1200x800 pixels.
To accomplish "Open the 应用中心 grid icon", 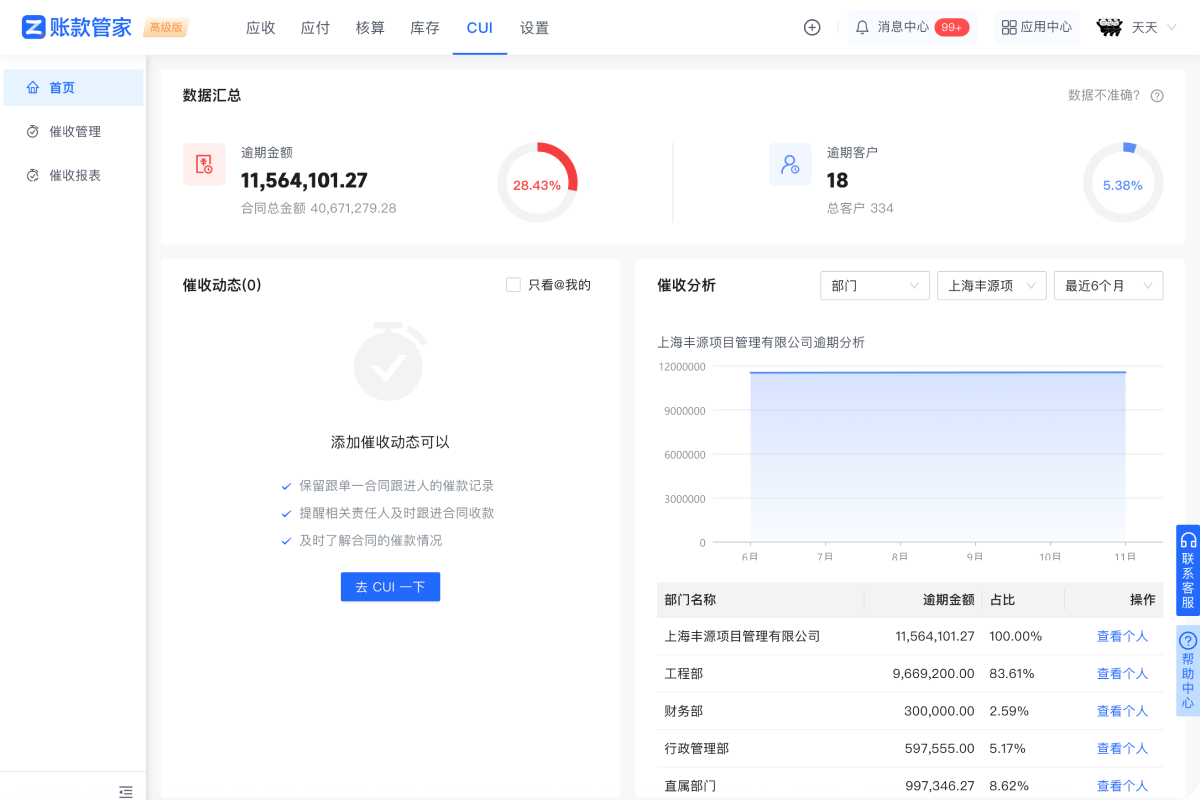I will pos(1009,28).
